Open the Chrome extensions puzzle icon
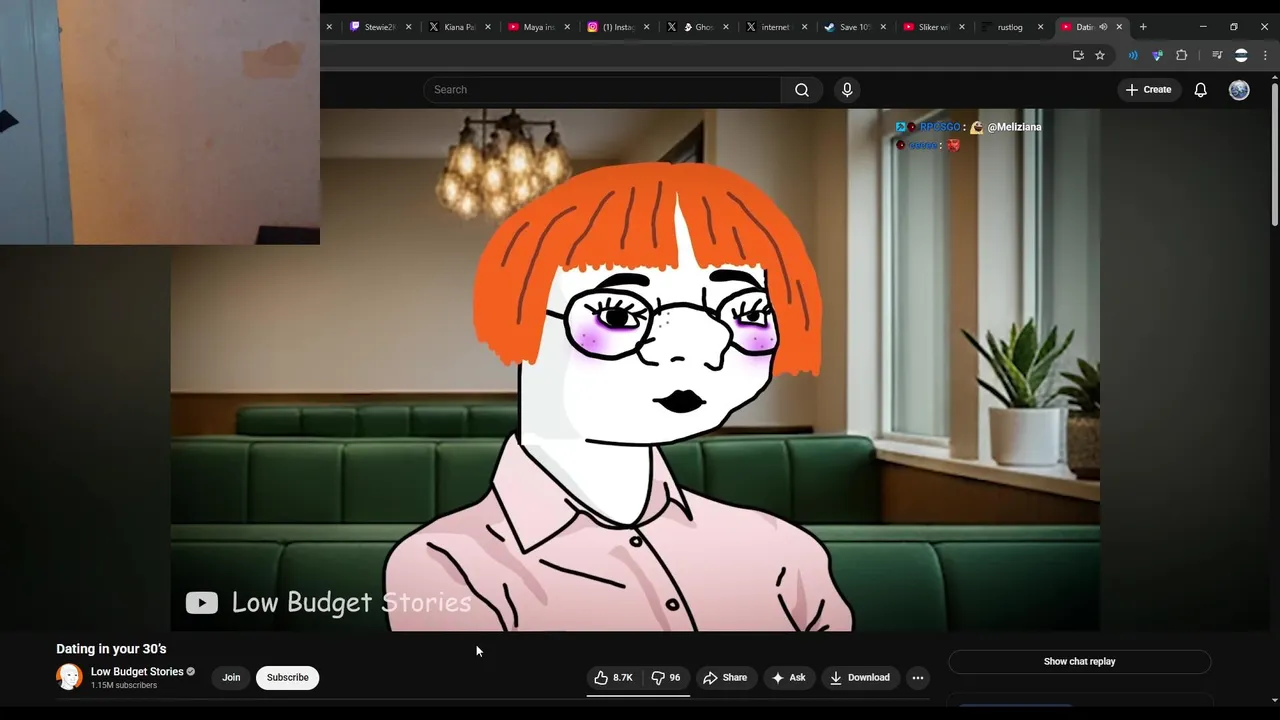Image resolution: width=1280 pixels, height=720 pixels. coord(1181,55)
